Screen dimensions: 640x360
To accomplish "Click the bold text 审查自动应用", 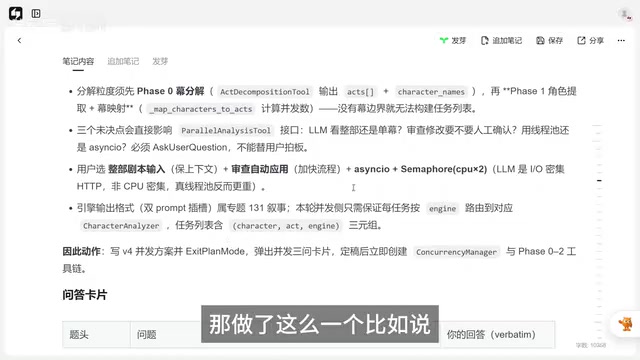I will 260,169.
